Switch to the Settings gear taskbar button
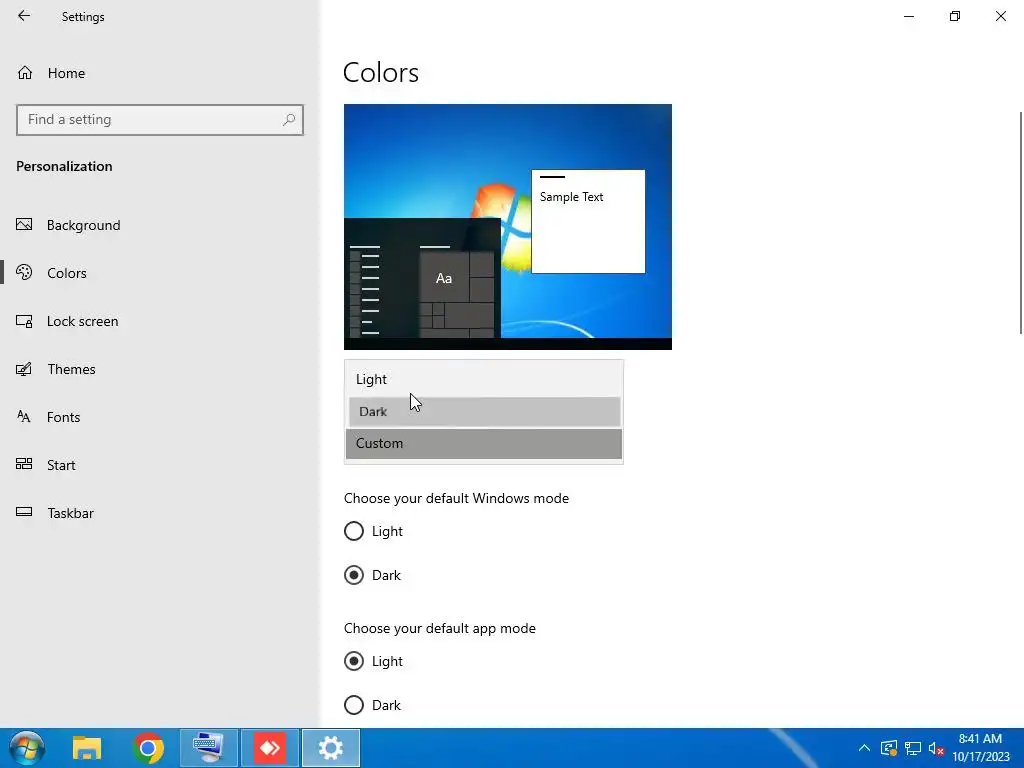Image resolution: width=1024 pixels, height=768 pixels. (330, 748)
